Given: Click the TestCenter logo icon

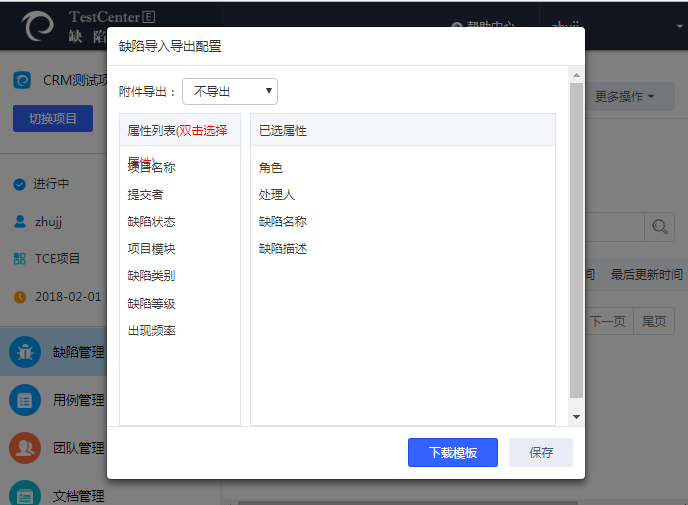Looking at the screenshot, I should [36, 25].
